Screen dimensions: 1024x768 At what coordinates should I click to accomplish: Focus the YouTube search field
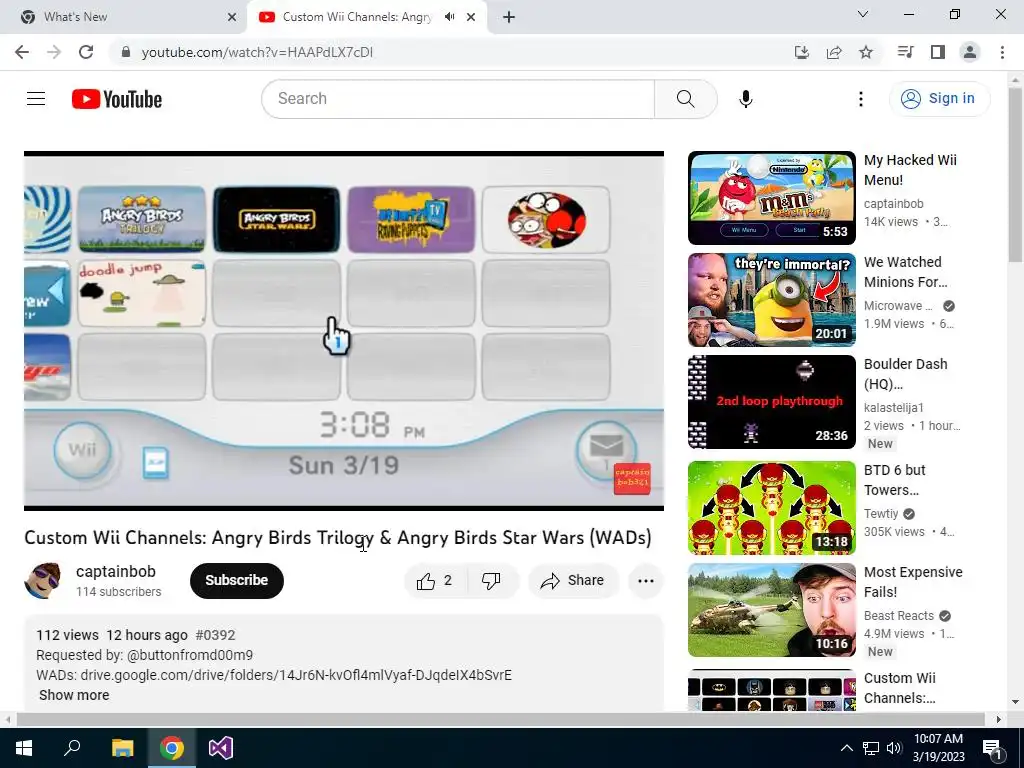pos(458,99)
